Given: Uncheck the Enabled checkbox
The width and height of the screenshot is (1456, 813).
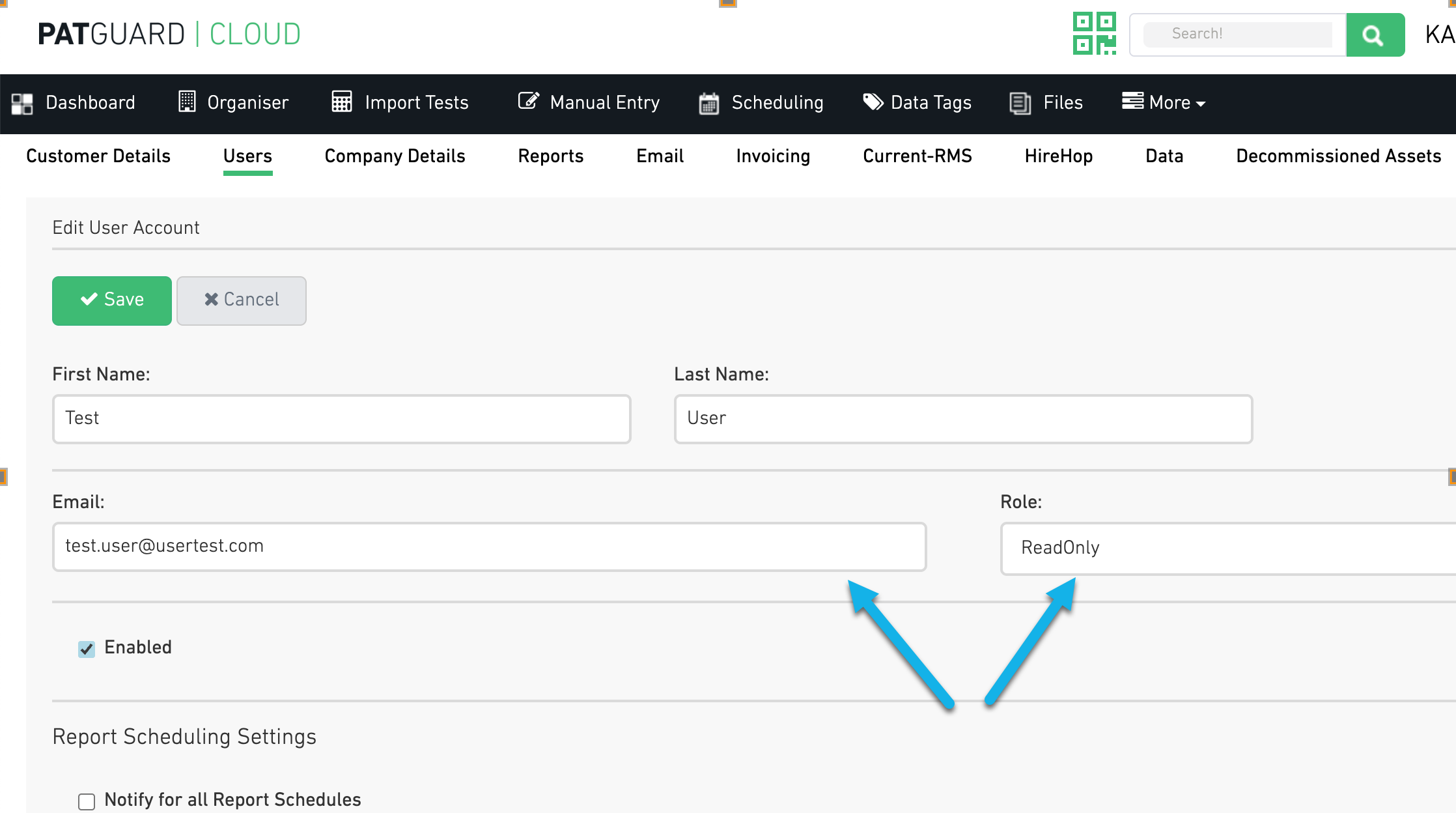Looking at the screenshot, I should (87, 649).
